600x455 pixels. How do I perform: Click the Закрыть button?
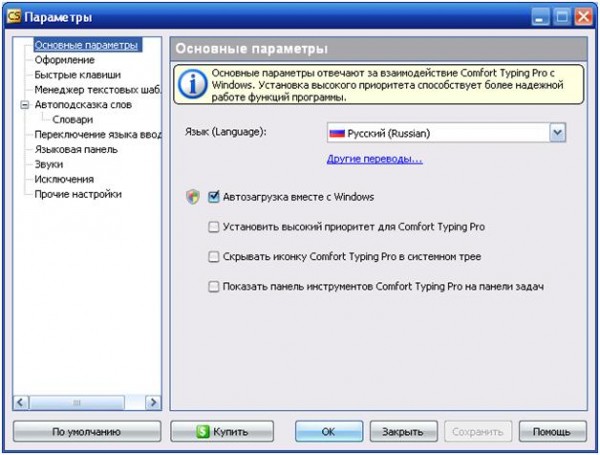[x=403, y=432]
